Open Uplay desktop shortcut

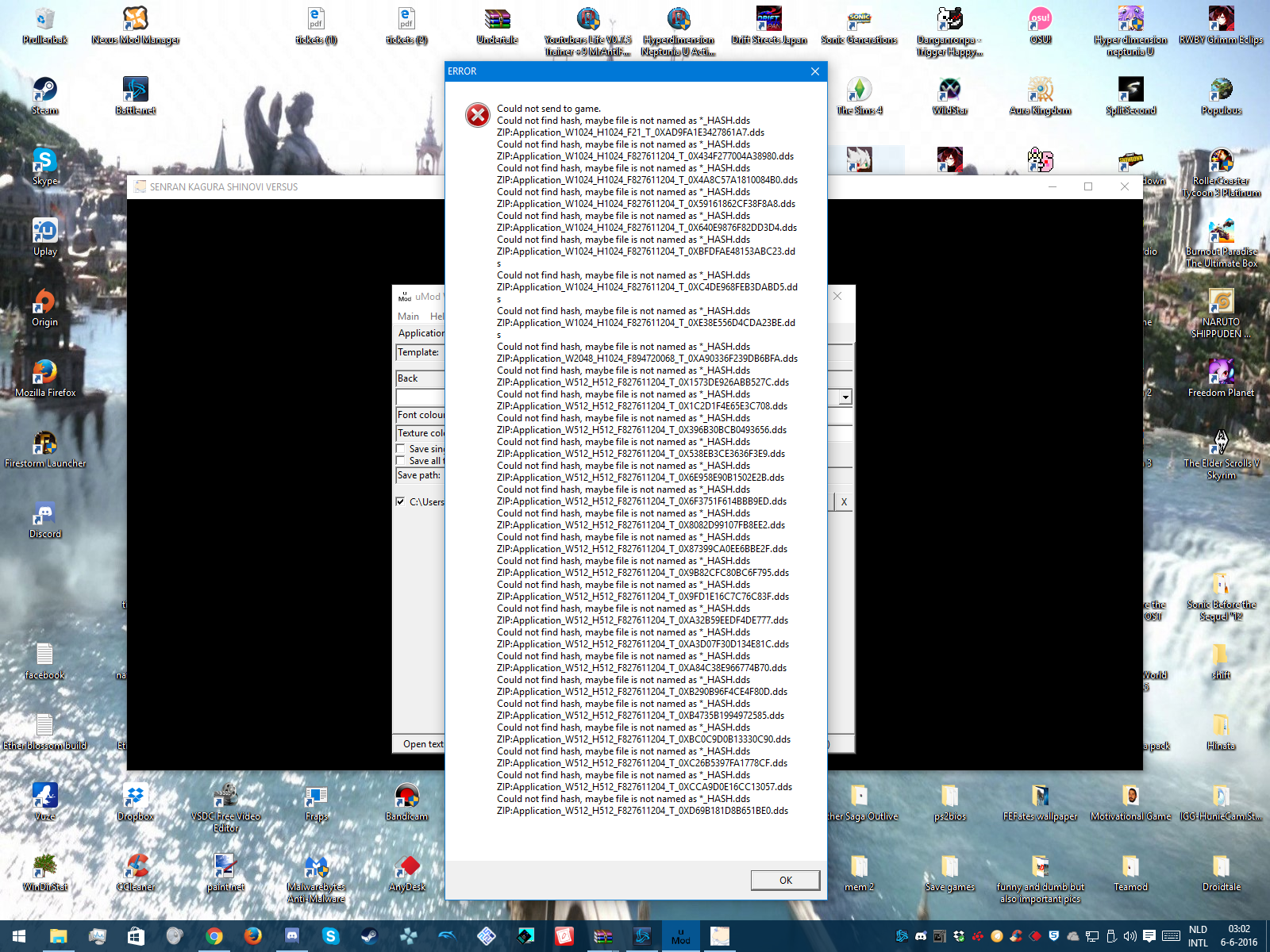44,232
